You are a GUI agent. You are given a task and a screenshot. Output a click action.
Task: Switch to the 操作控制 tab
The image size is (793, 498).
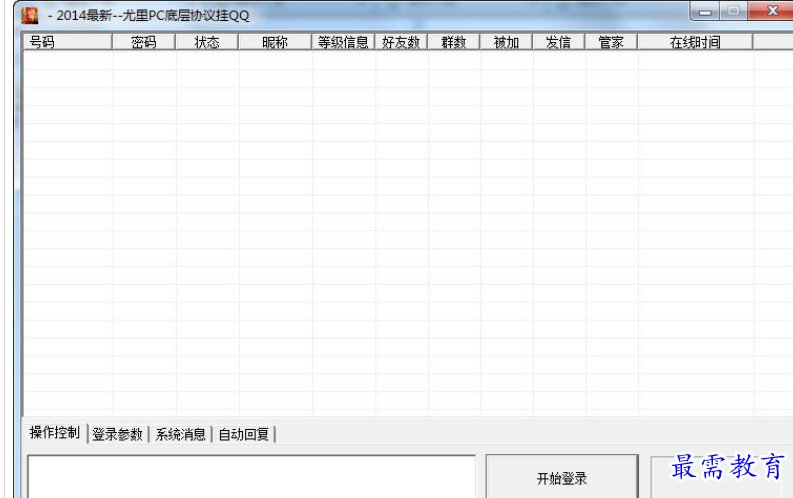coord(55,433)
